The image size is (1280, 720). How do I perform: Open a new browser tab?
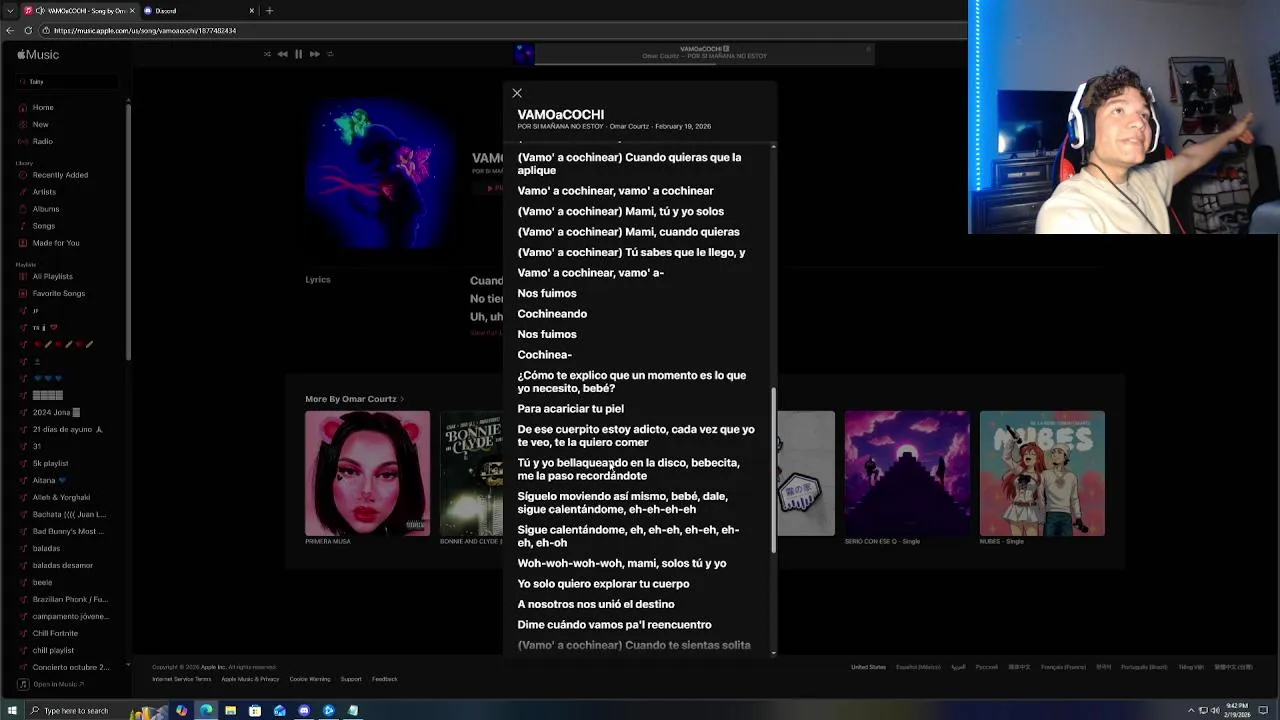coord(269,11)
